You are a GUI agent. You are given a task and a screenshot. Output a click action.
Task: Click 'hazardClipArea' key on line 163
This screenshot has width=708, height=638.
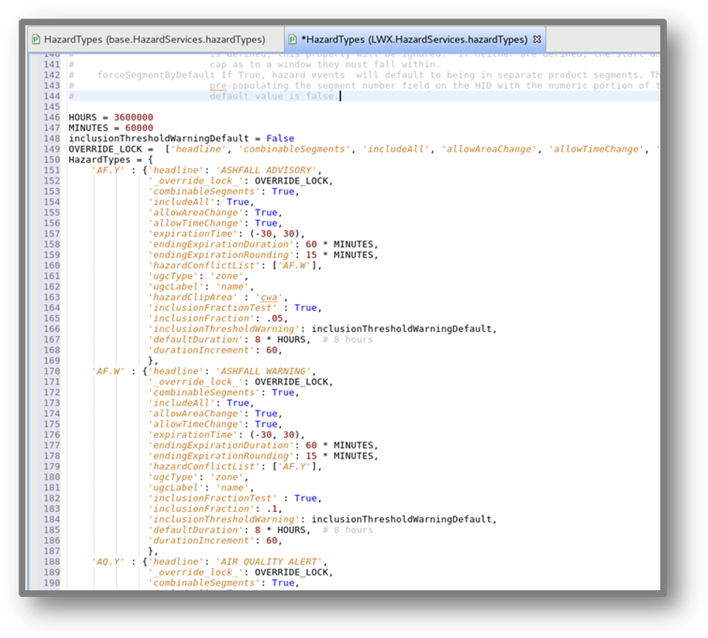[x=193, y=297]
